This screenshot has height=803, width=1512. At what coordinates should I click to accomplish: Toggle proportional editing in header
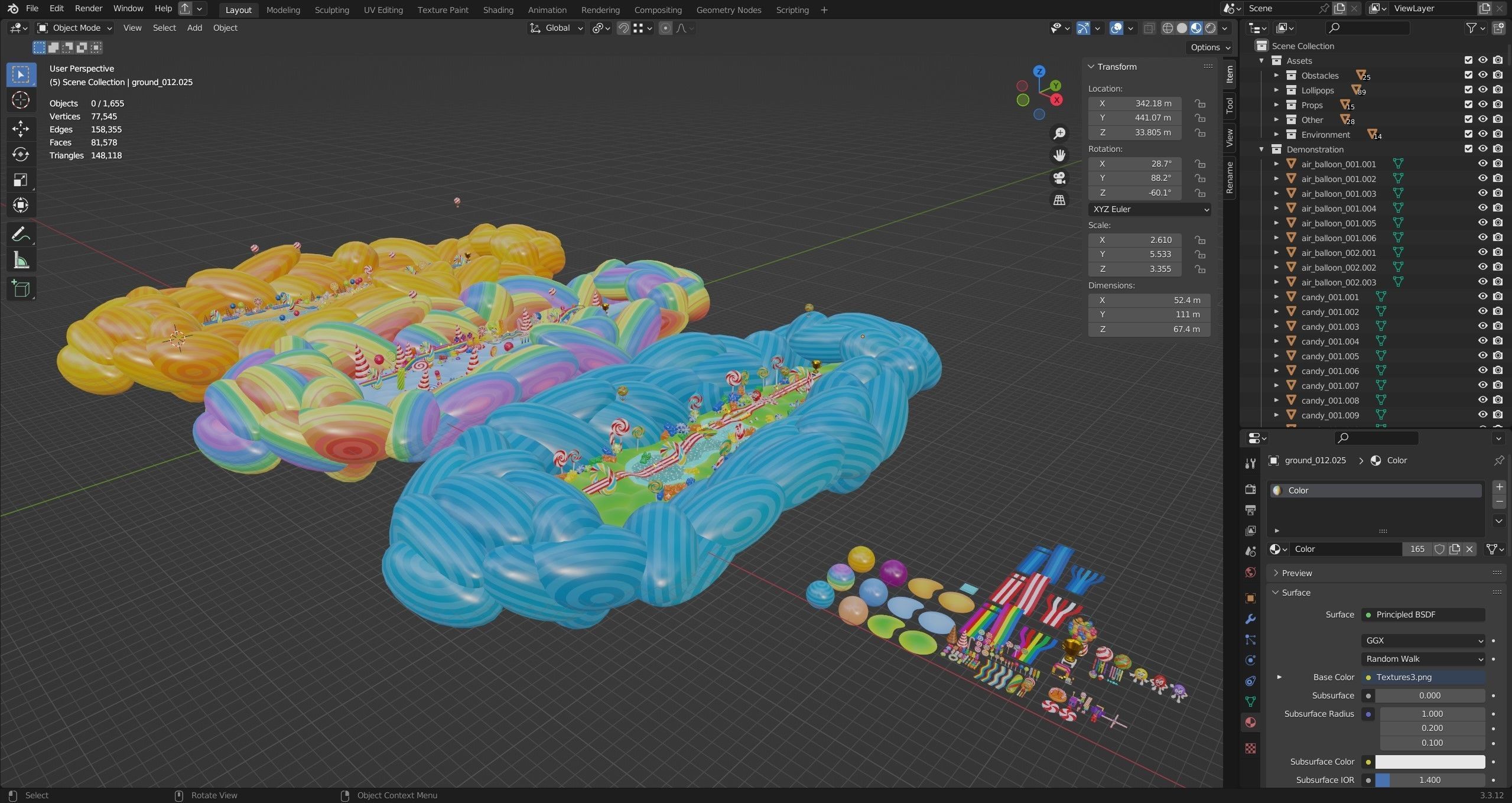pyautogui.click(x=665, y=28)
